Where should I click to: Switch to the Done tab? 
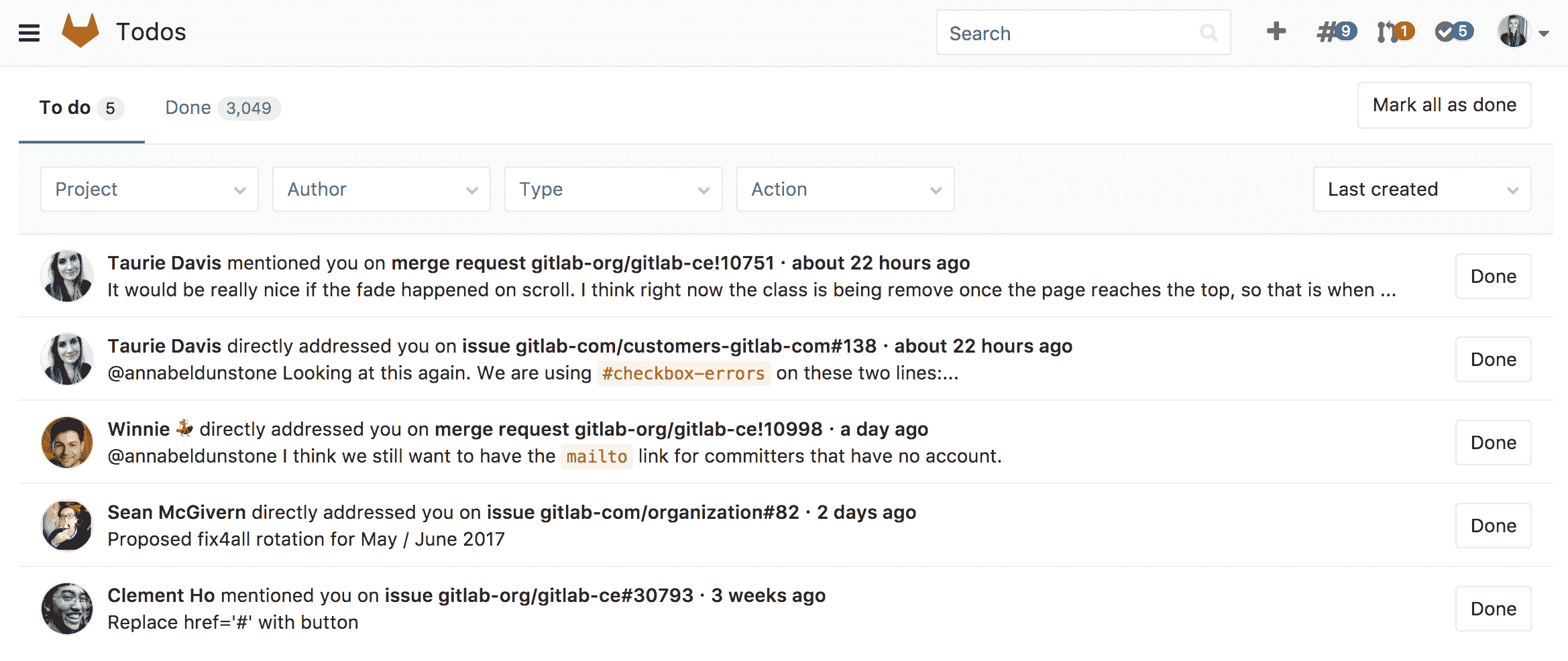pyautogui.click(x=221, y=108)
